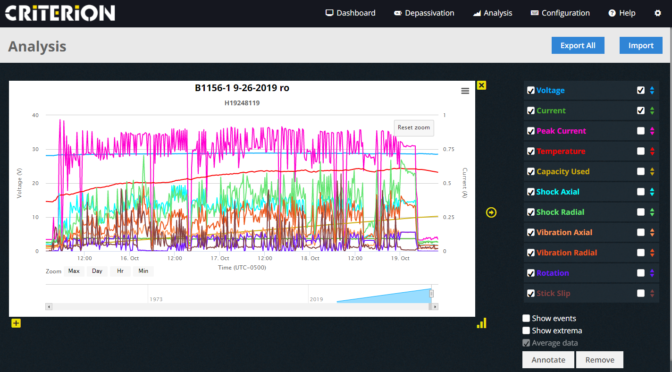Uncheck the Current axis checkbox on right
Viewport: 672px width, 372px height.
(640, 111)
